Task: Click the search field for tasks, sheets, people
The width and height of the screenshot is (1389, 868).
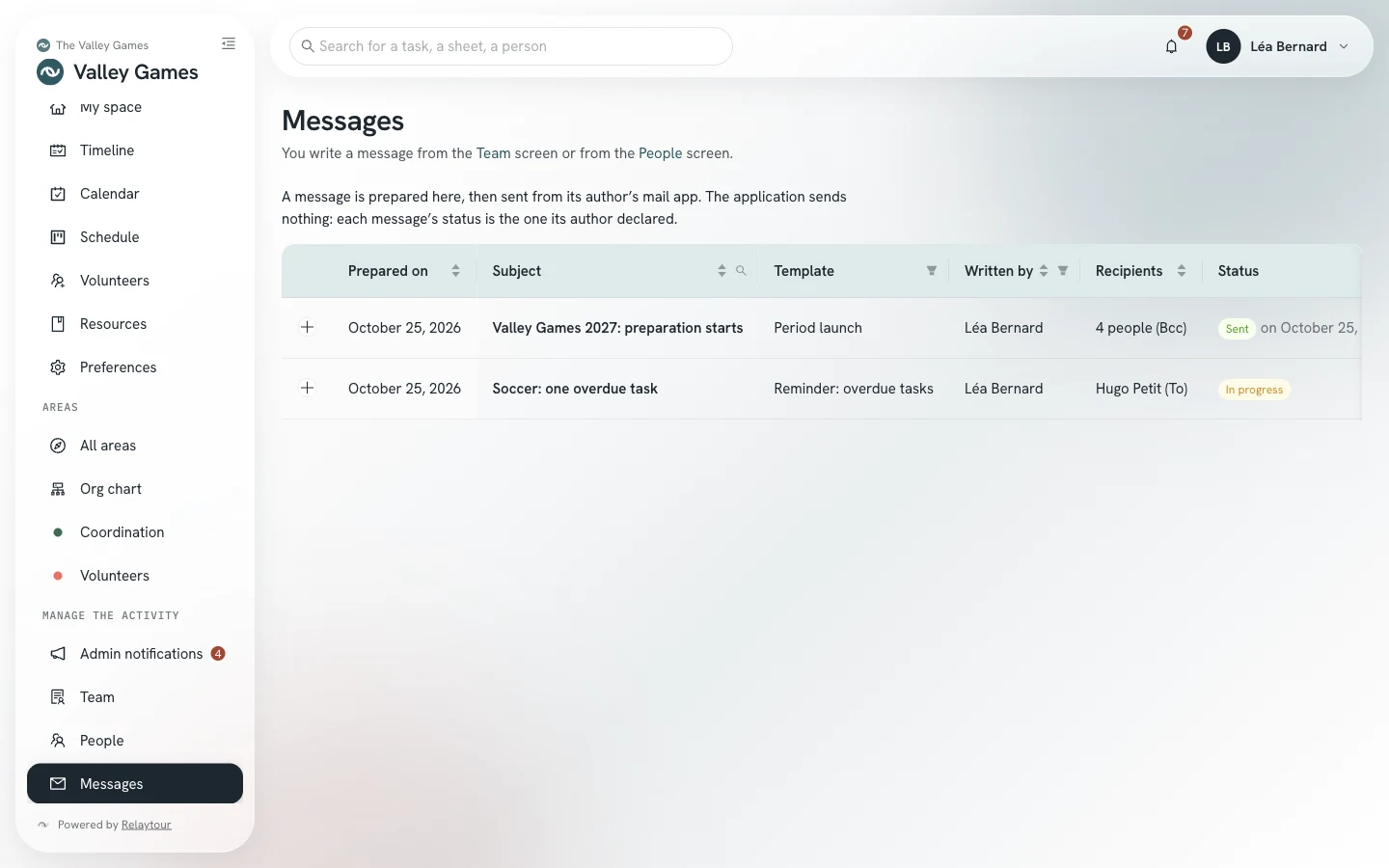Action: 511,46
